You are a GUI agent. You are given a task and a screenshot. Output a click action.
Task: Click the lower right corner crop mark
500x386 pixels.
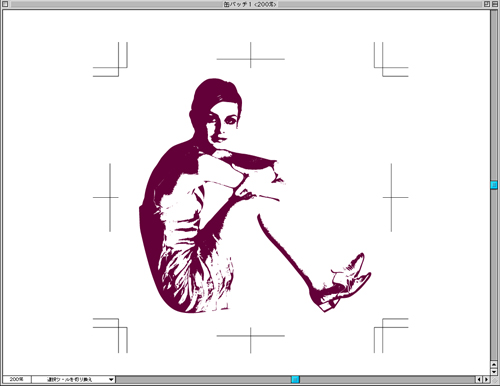391,336
